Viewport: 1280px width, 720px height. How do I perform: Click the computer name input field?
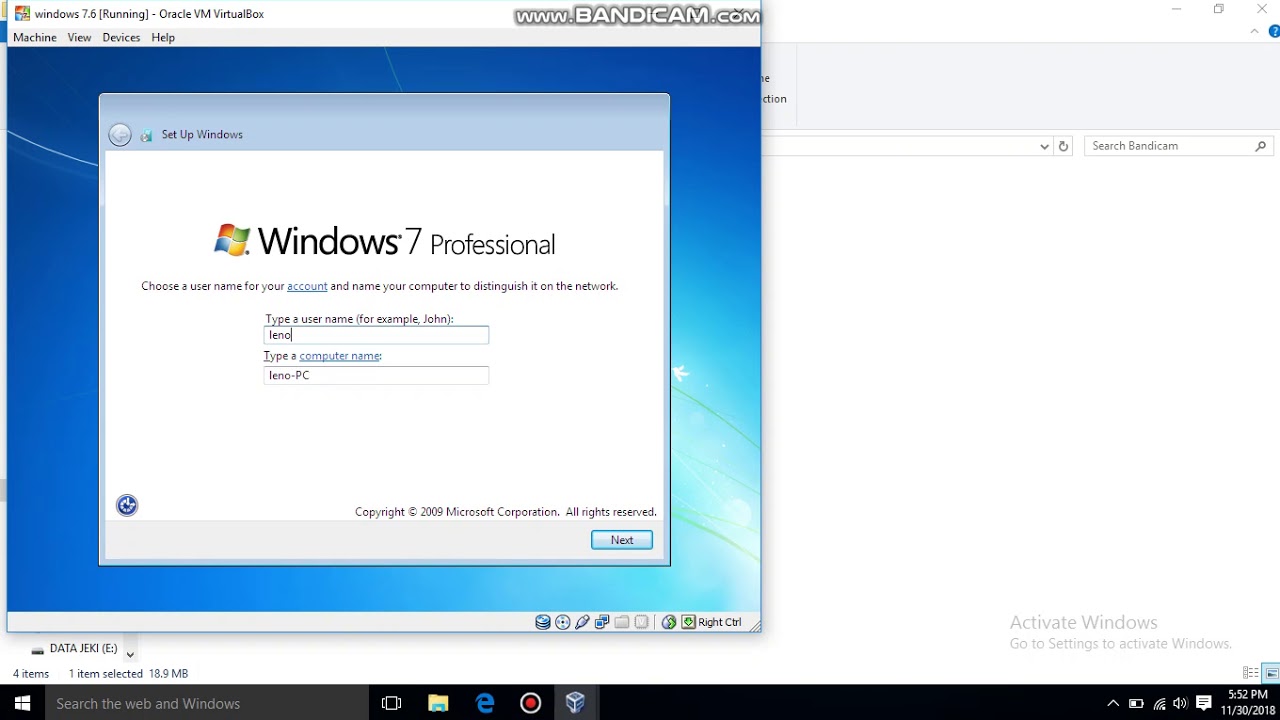(376, 375)
